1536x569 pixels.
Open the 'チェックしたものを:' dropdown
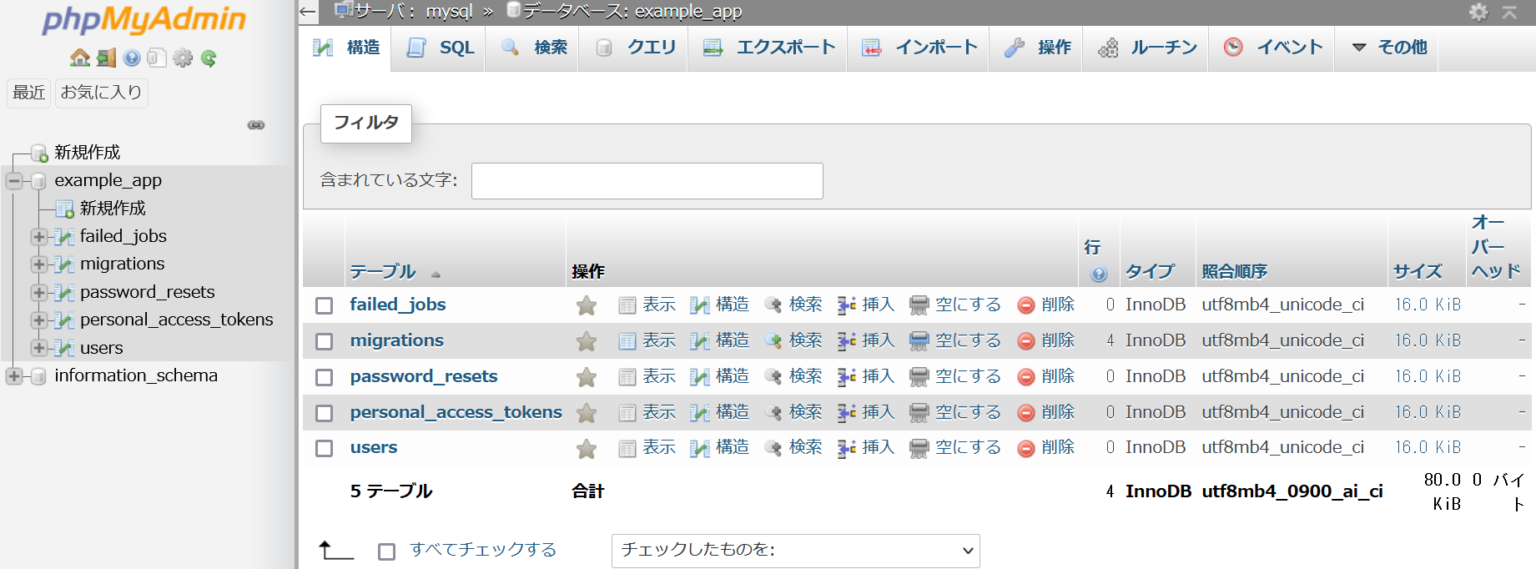(x=795, y=550)
